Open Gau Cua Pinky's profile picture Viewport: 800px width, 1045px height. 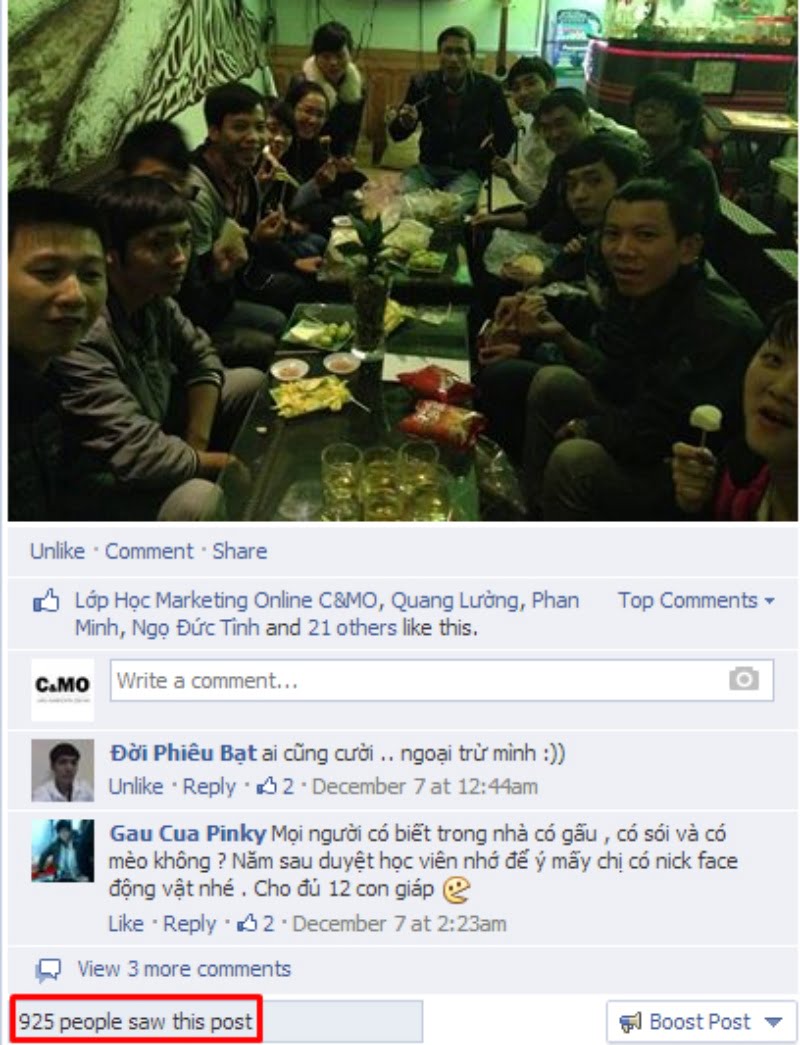pos(63,850)
